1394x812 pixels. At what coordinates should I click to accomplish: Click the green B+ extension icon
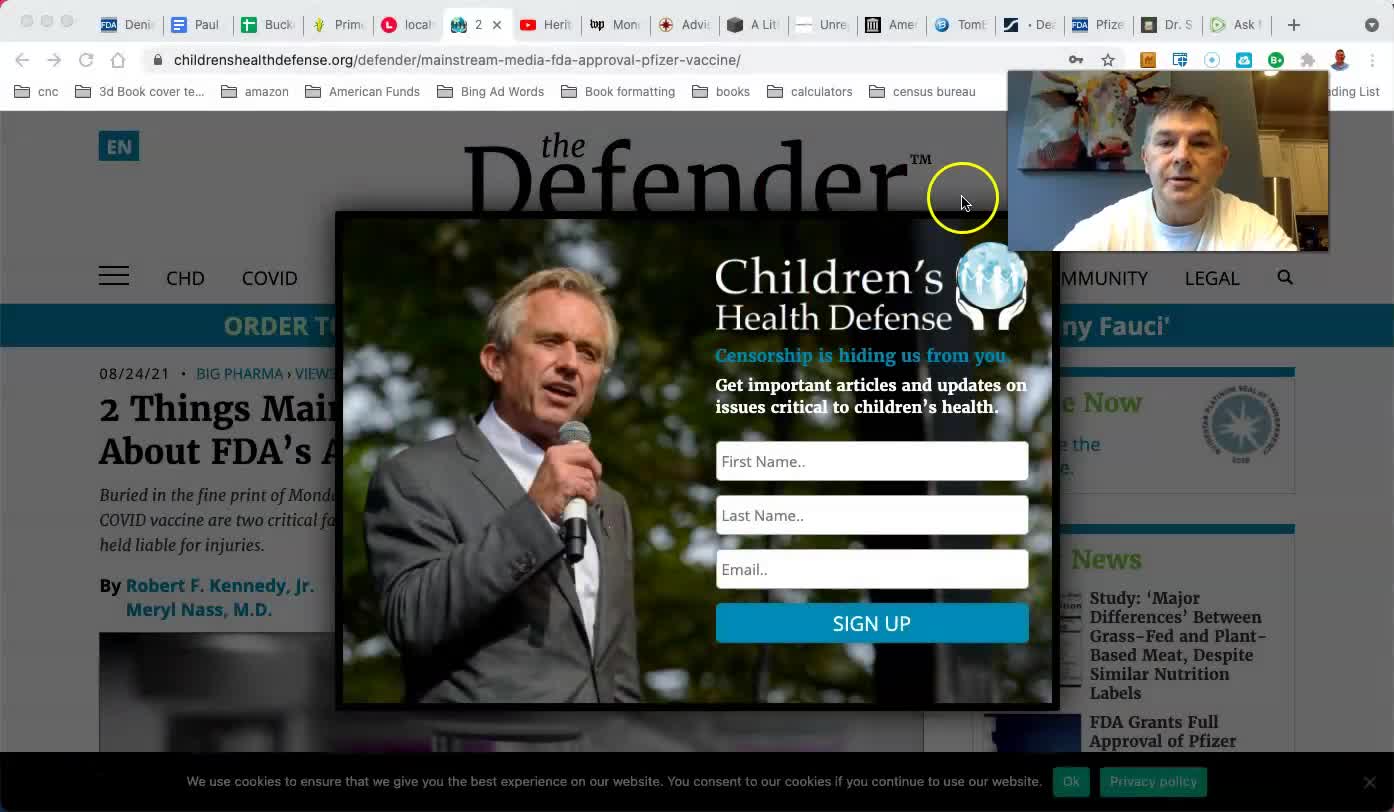click(1276, 60)
